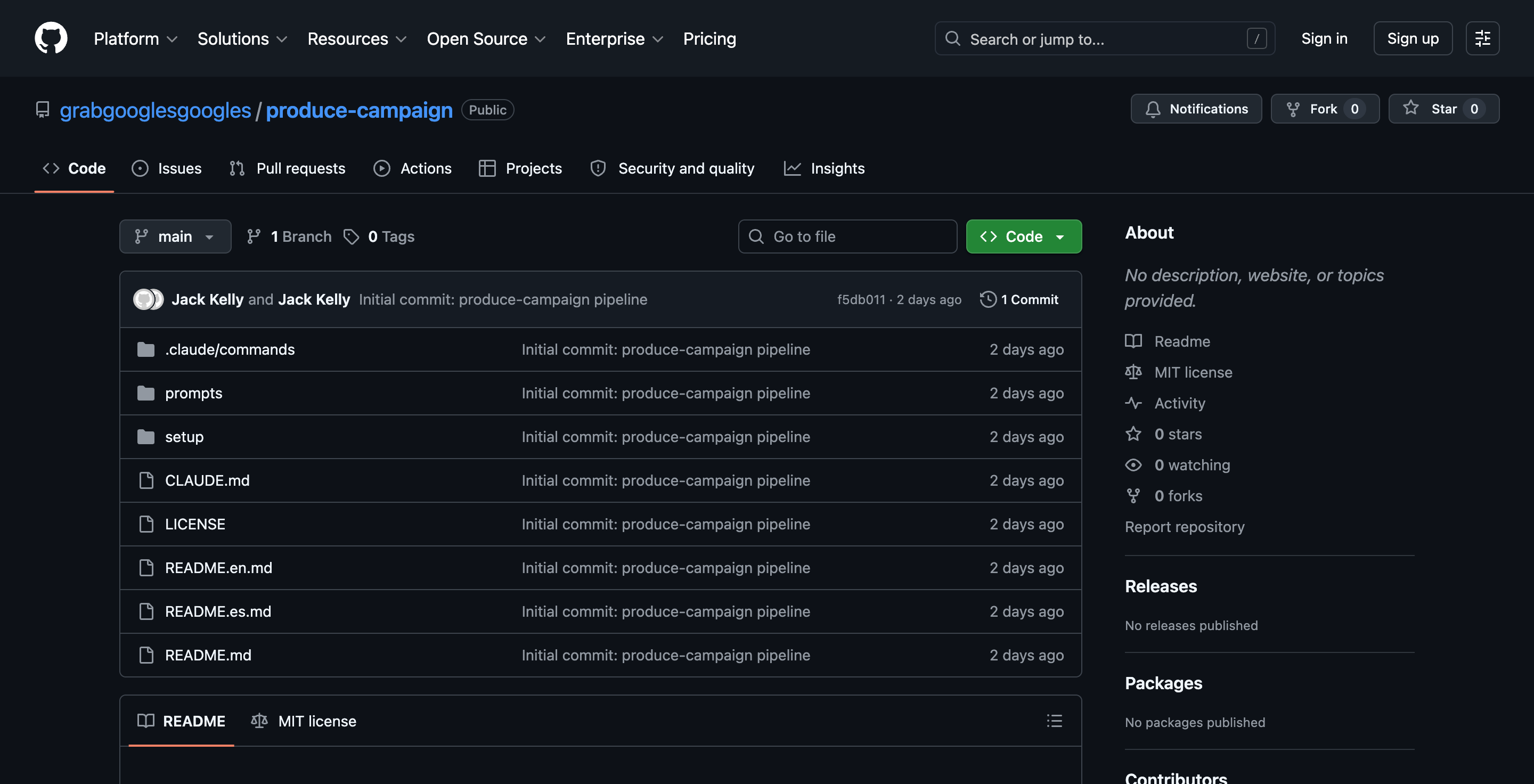Click the watching eye icon in sidebar

(1133, 465)
